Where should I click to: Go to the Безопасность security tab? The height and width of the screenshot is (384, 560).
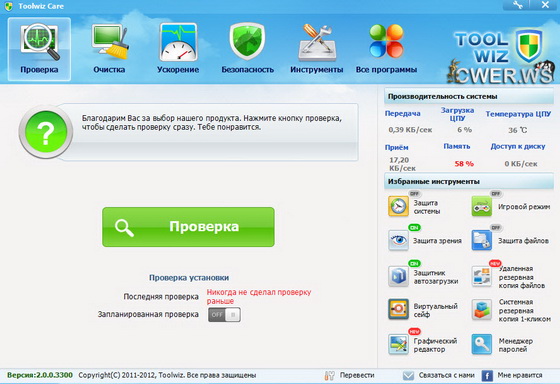pos(247,49)
